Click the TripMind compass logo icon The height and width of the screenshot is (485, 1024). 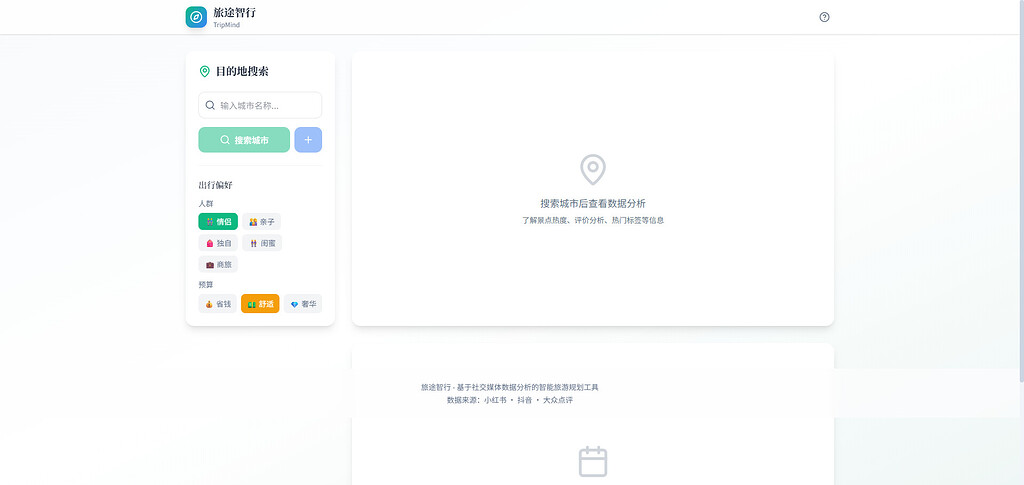(196, 17)
